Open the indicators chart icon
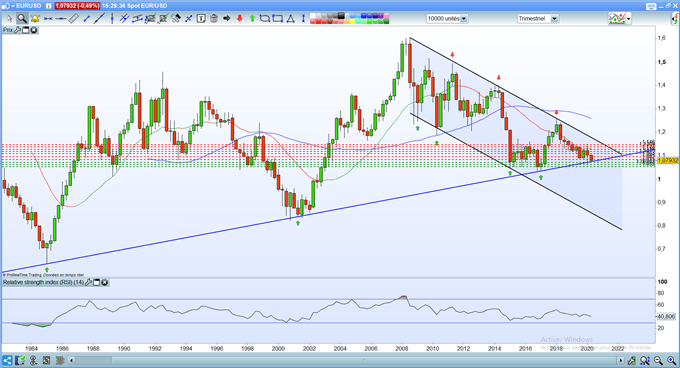 pos(616,19)
